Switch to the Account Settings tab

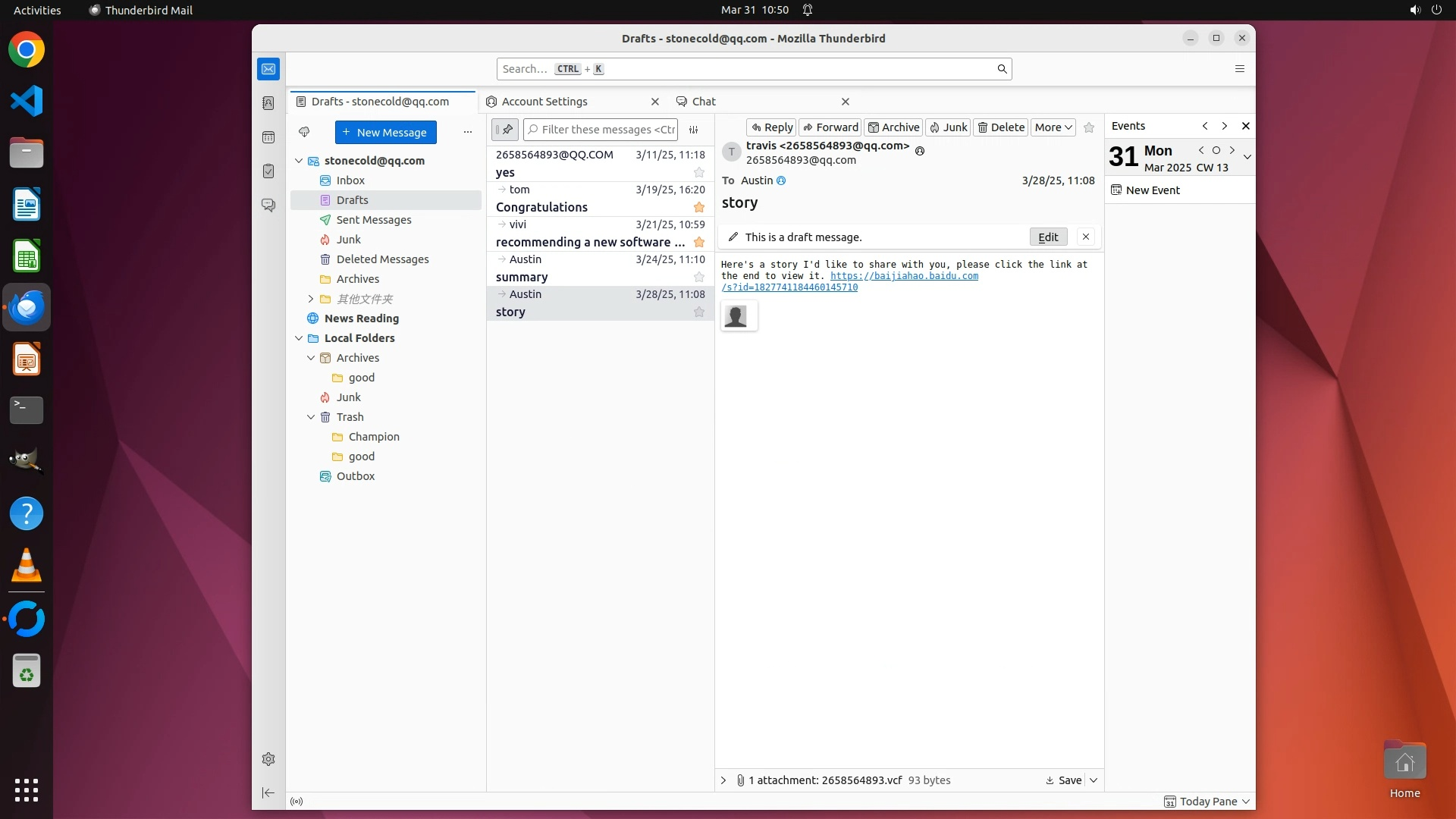pyautogui.click(x=544, y=102)
